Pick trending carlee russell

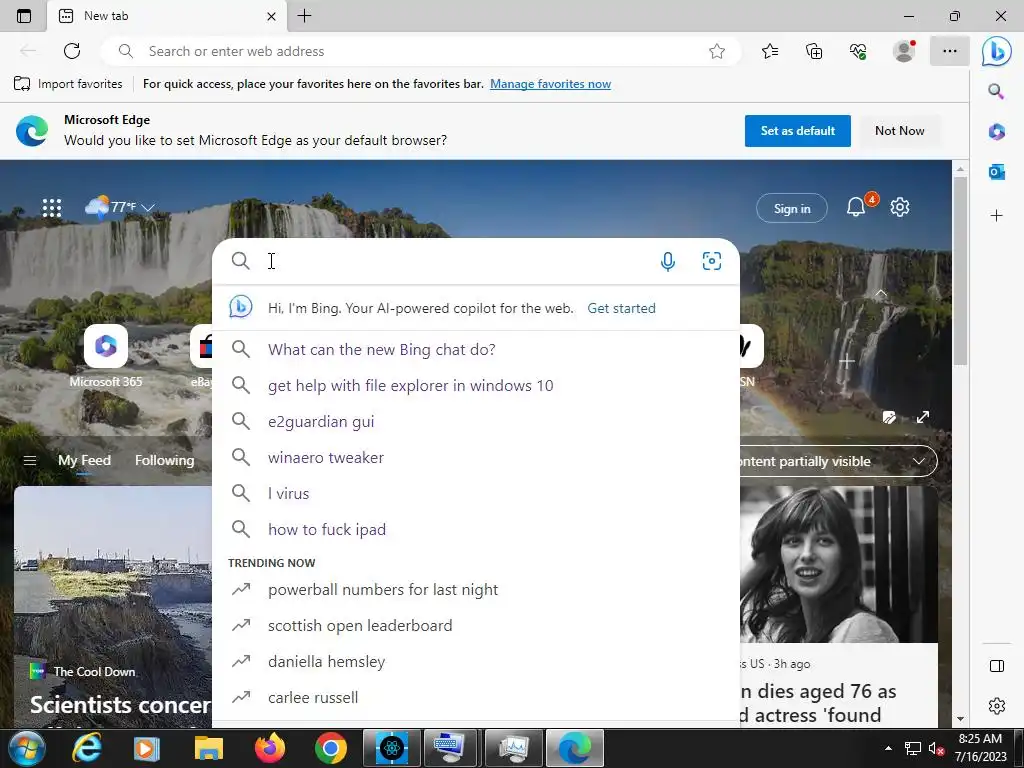click(x=475, y=697)
